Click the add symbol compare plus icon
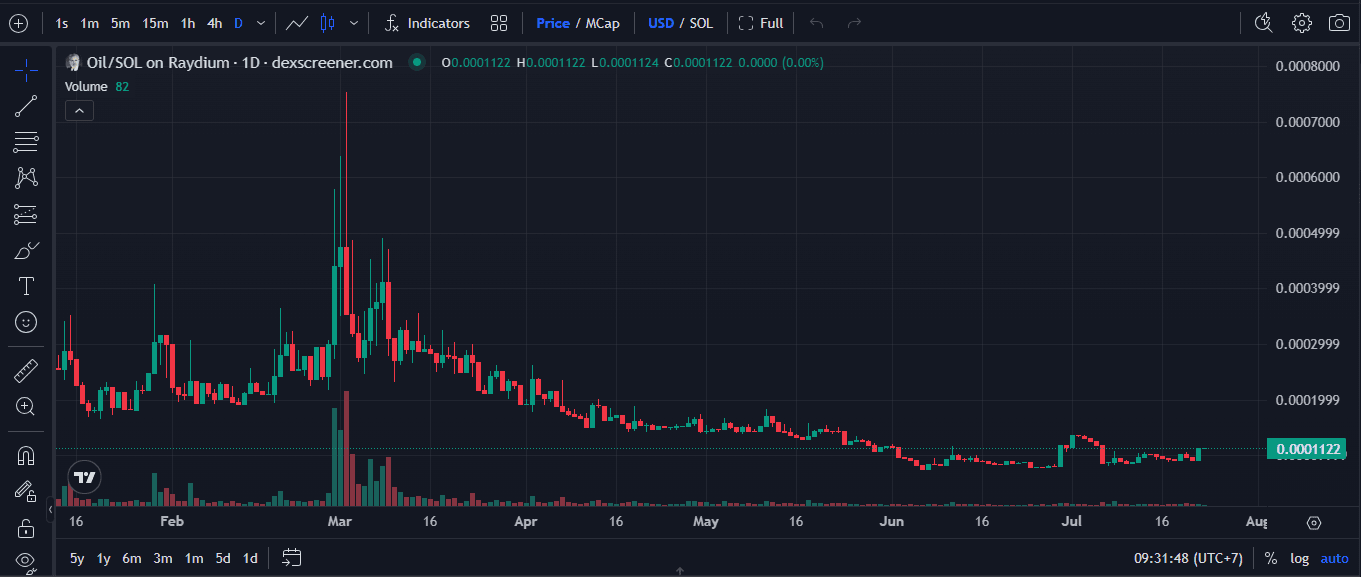The width and height of the screenshot is (1361, 577). [x=18, y=23]
